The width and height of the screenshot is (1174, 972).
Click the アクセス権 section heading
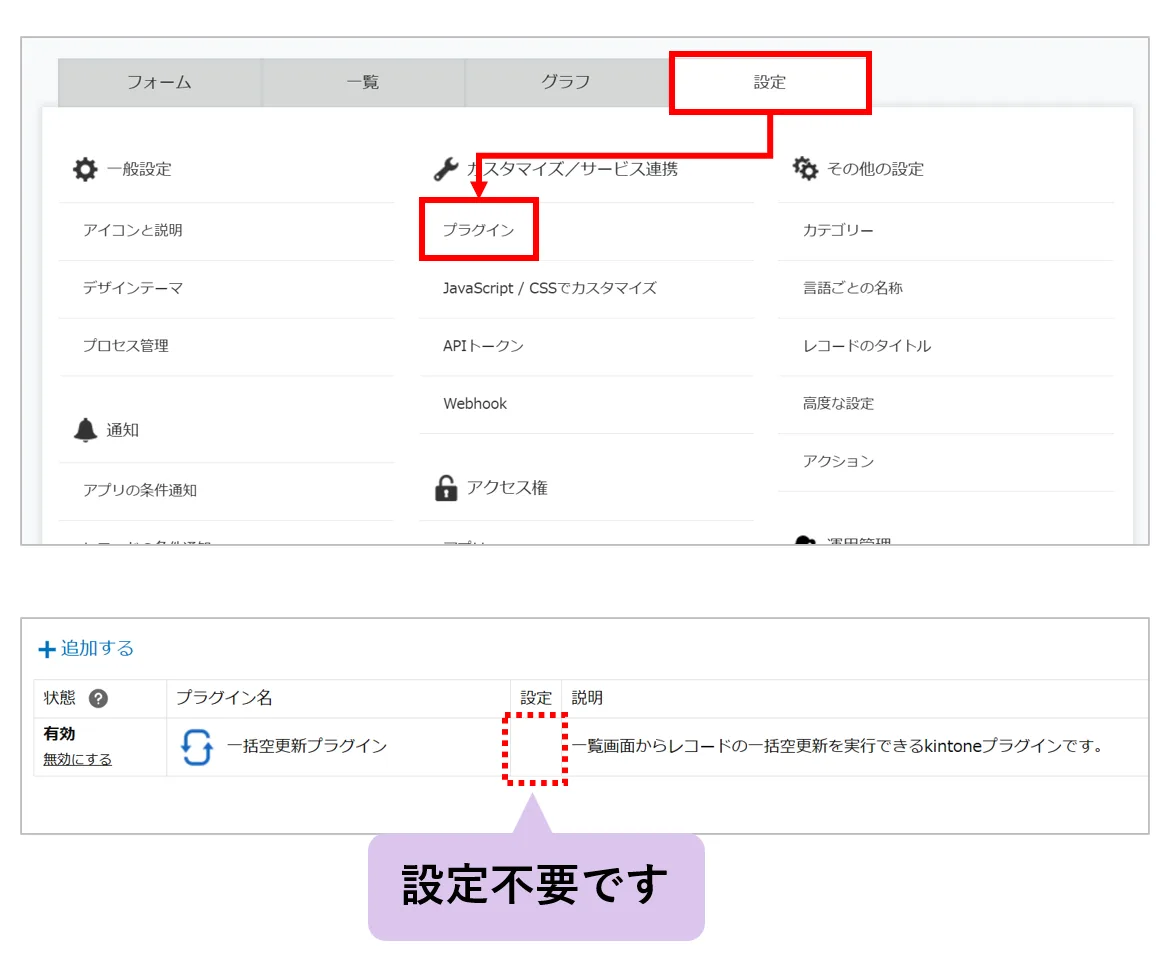[x=508, y=487]
